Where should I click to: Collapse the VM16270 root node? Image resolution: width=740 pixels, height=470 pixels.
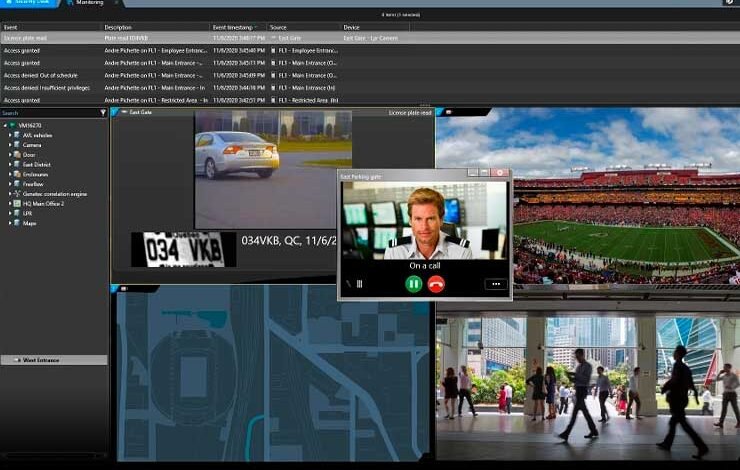click(4, 125)
